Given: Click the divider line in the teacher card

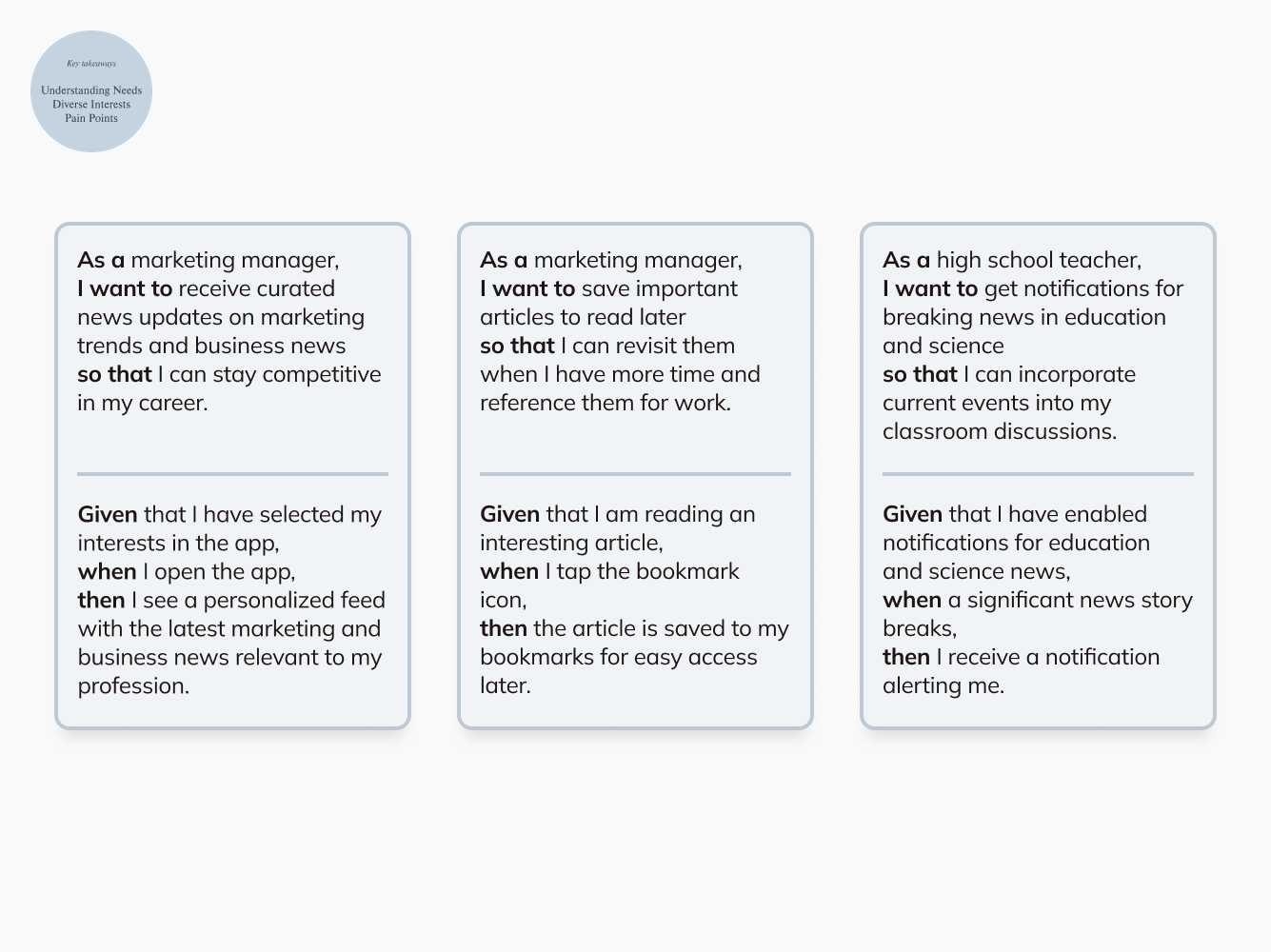Looking at the screenshot, I should pos(1038,473).
